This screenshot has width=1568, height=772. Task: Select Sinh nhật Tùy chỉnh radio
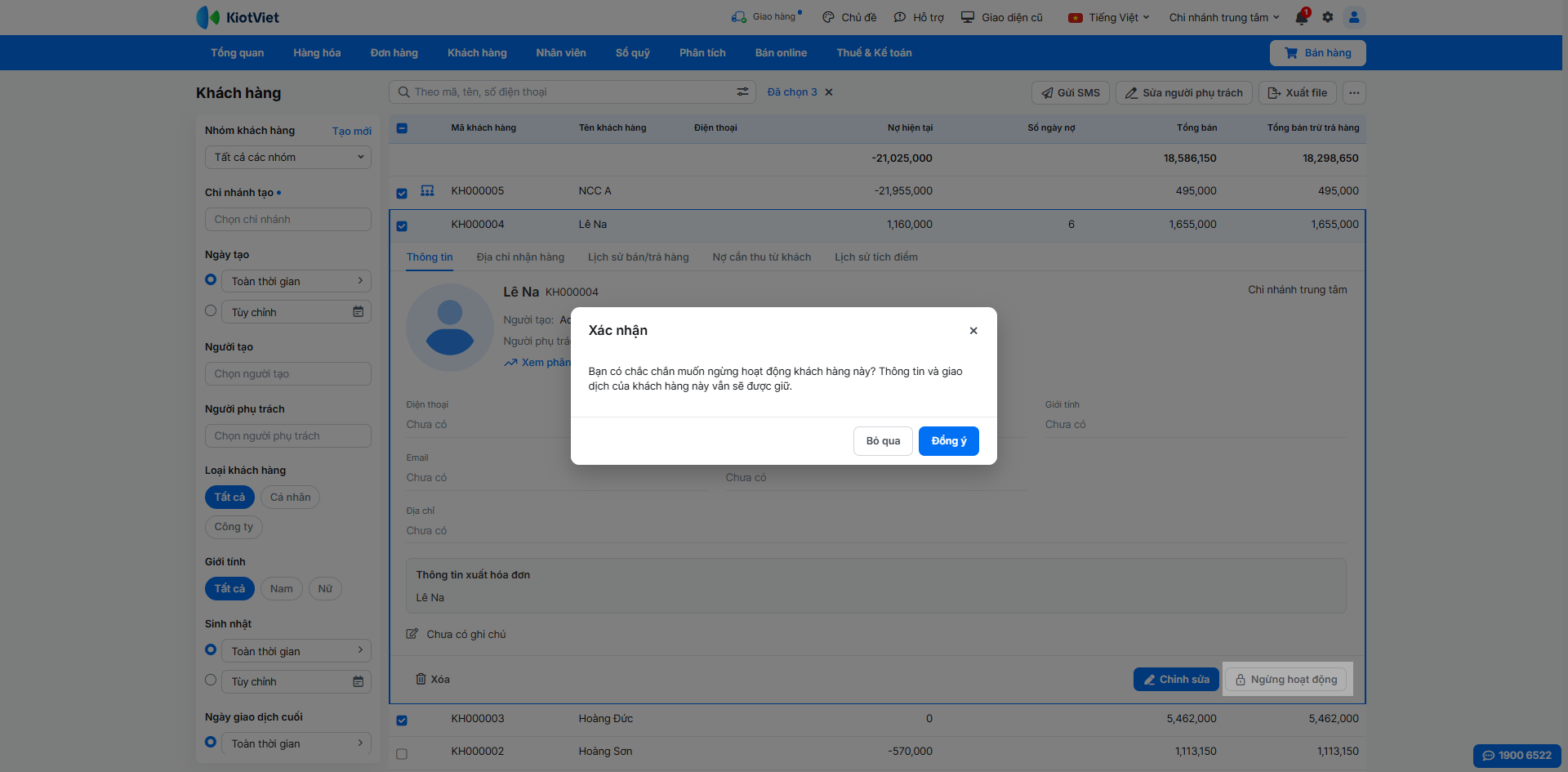tap(211, 680)
